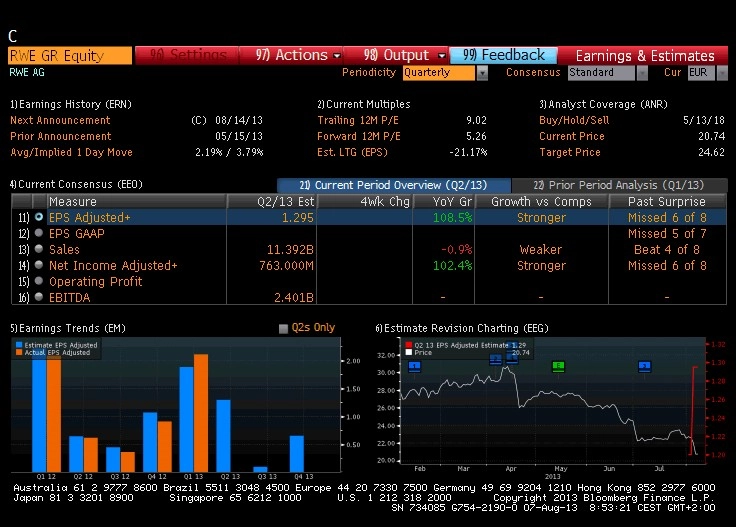
Task: Click the Current Price value 20.74
Action: pos(711,136)
